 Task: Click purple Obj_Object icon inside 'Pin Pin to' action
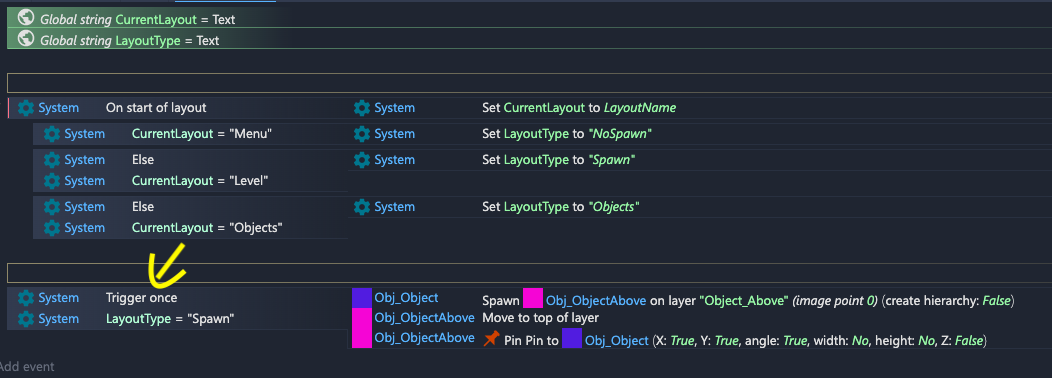[572, 338]
